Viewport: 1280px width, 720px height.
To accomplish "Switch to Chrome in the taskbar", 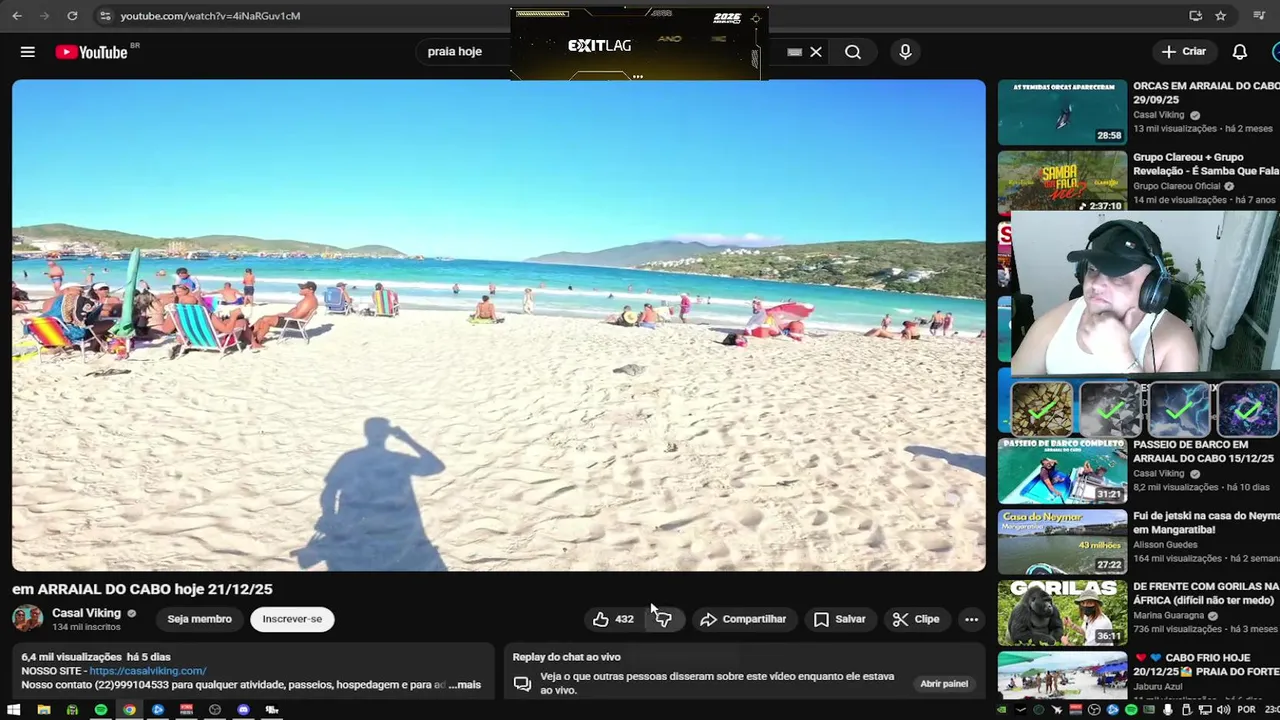I will [129, 710].
